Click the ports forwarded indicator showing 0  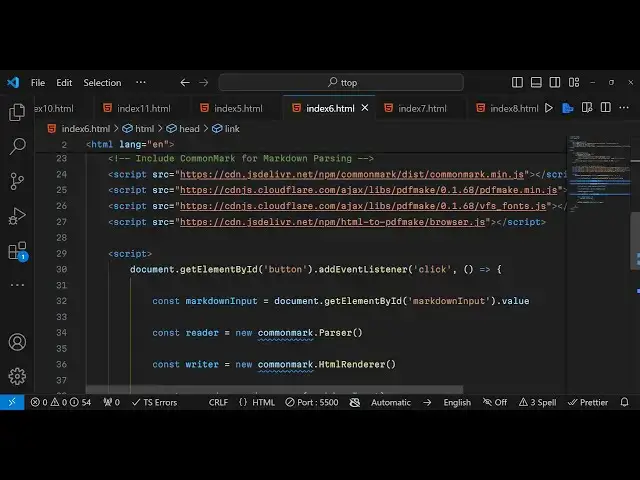pyautogui.click(x=111, y=402)
